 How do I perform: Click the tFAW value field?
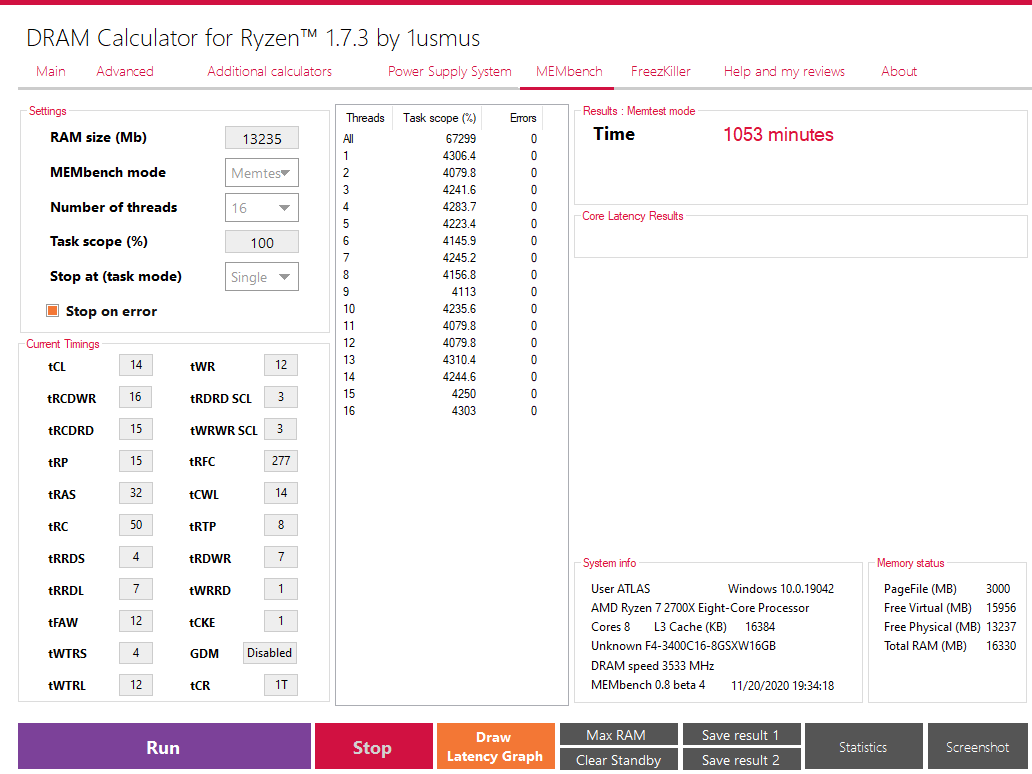pos(136,621)
